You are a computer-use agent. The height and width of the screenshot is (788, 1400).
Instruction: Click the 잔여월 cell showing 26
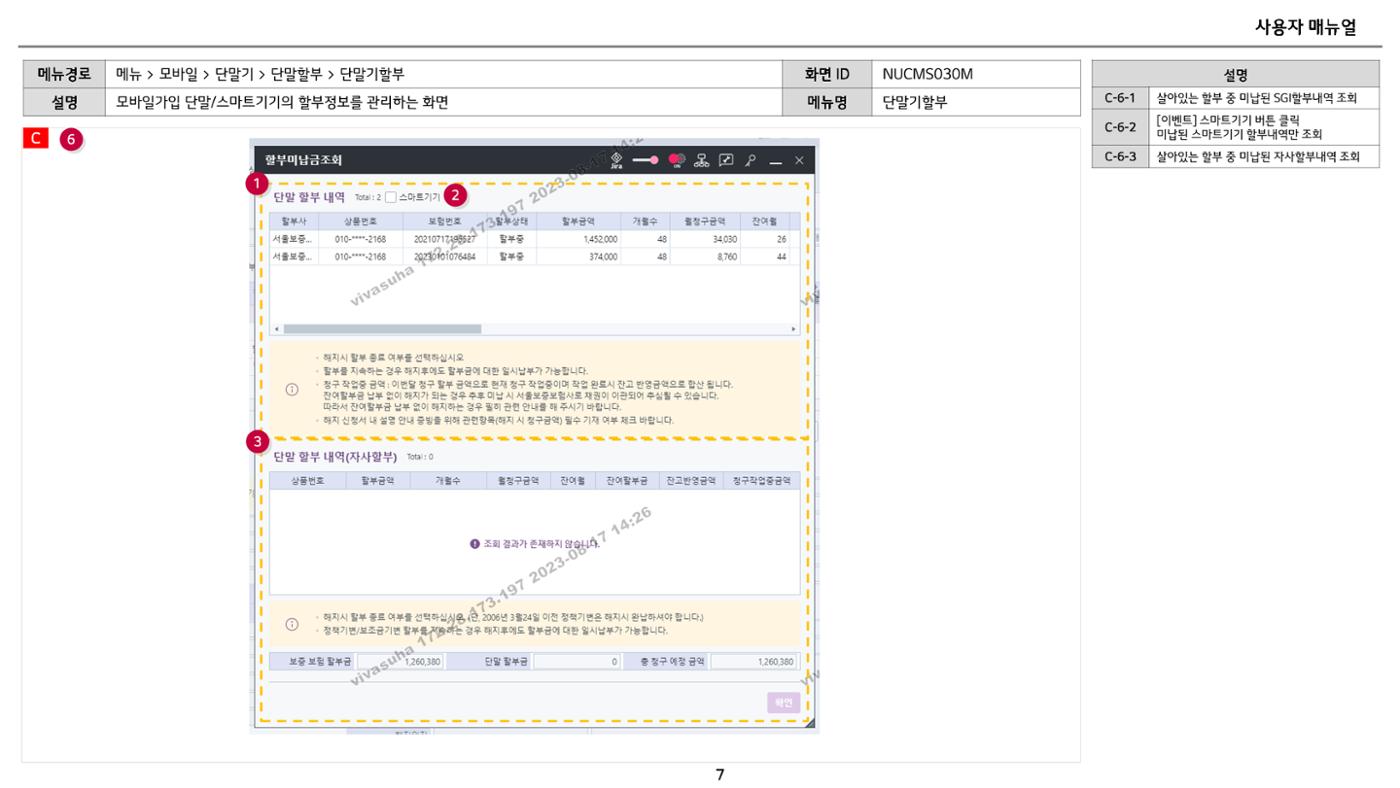point(764,239)
